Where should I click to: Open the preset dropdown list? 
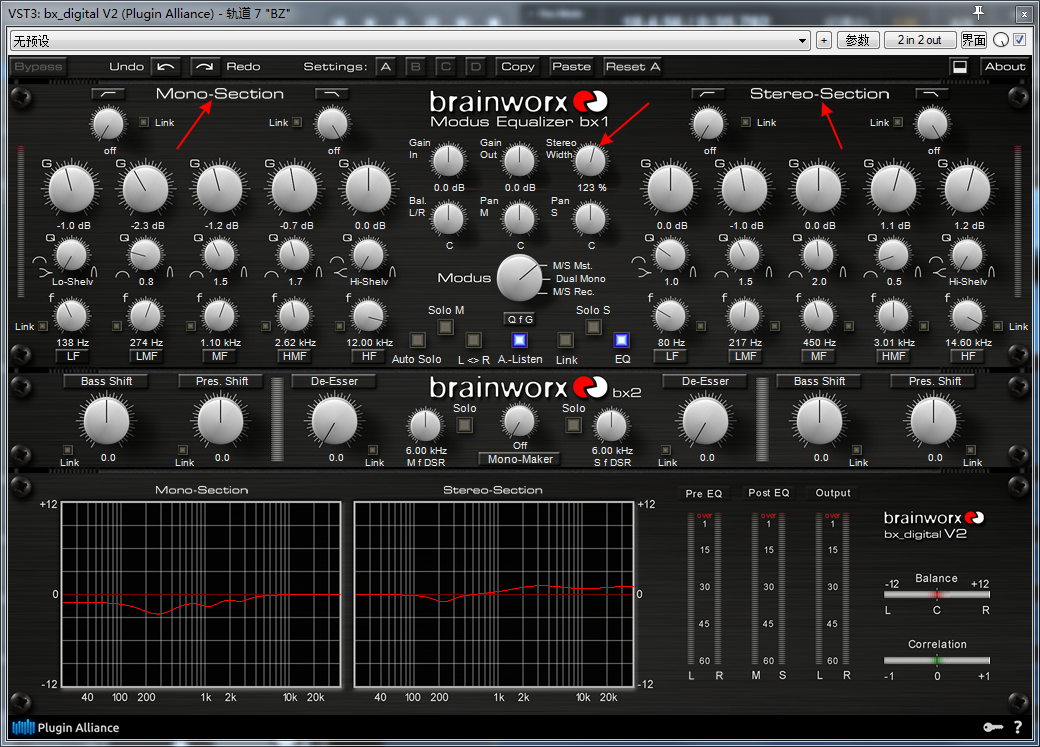pyautogui.click(x=802, y=40)
